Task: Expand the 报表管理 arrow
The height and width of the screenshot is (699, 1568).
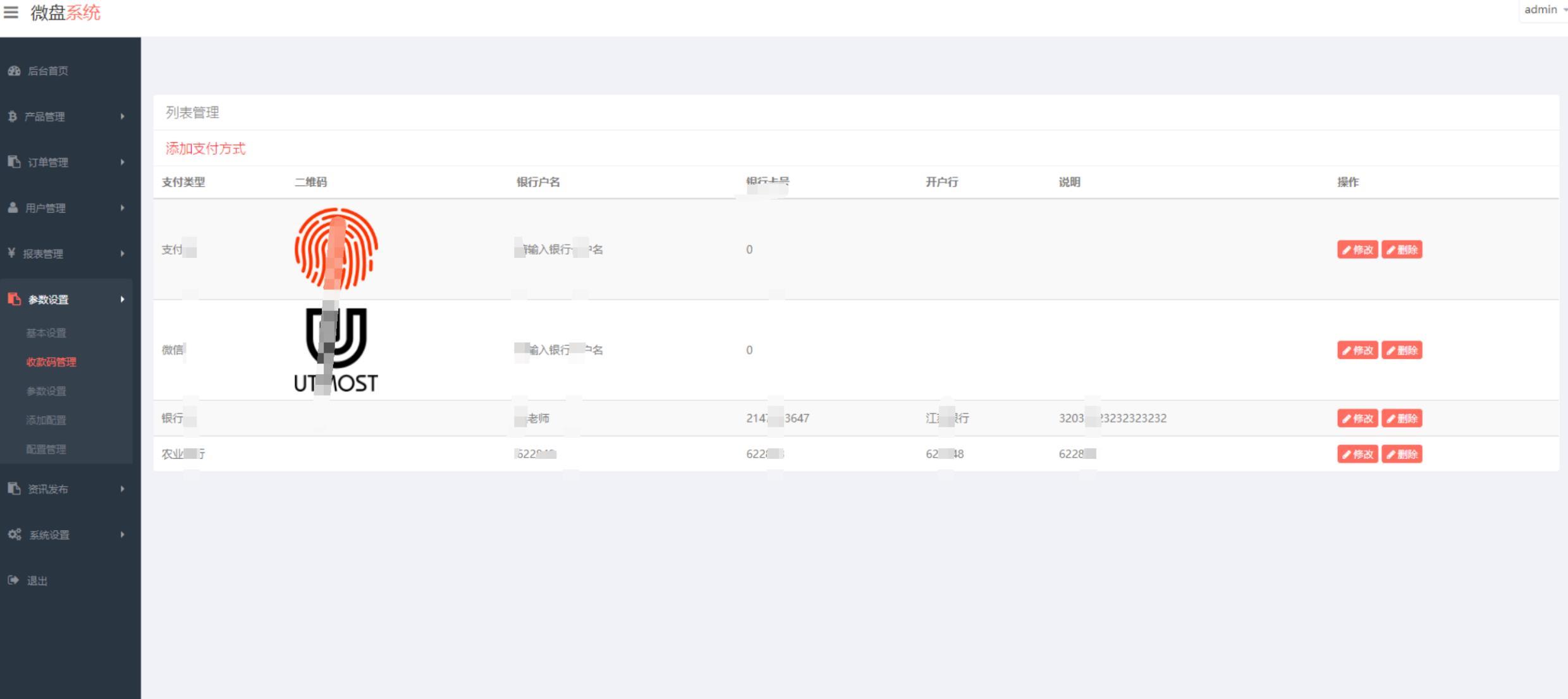Action: pos(123,253)
